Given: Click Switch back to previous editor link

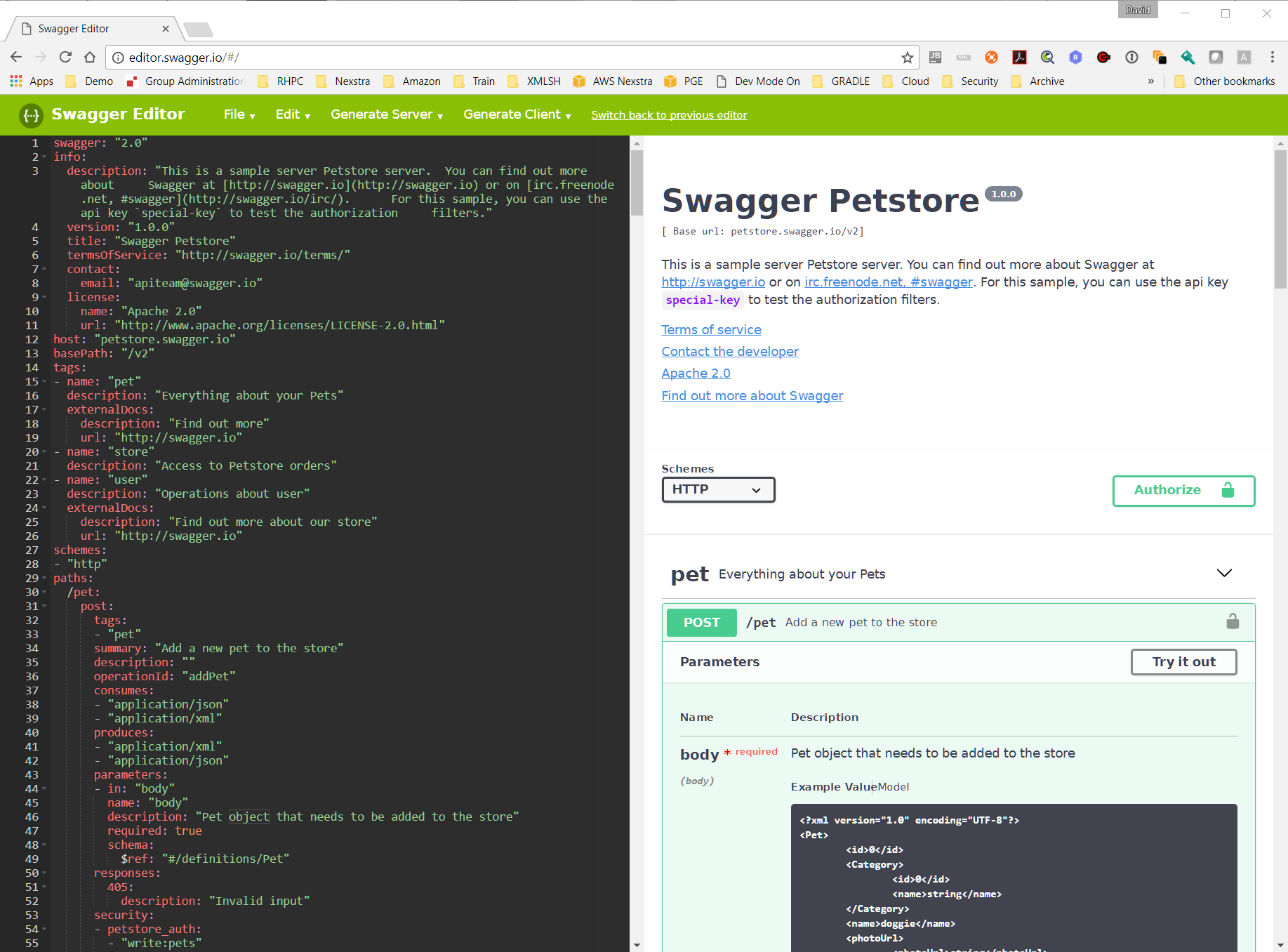Looking at the screenshot, I should [669, 115].
